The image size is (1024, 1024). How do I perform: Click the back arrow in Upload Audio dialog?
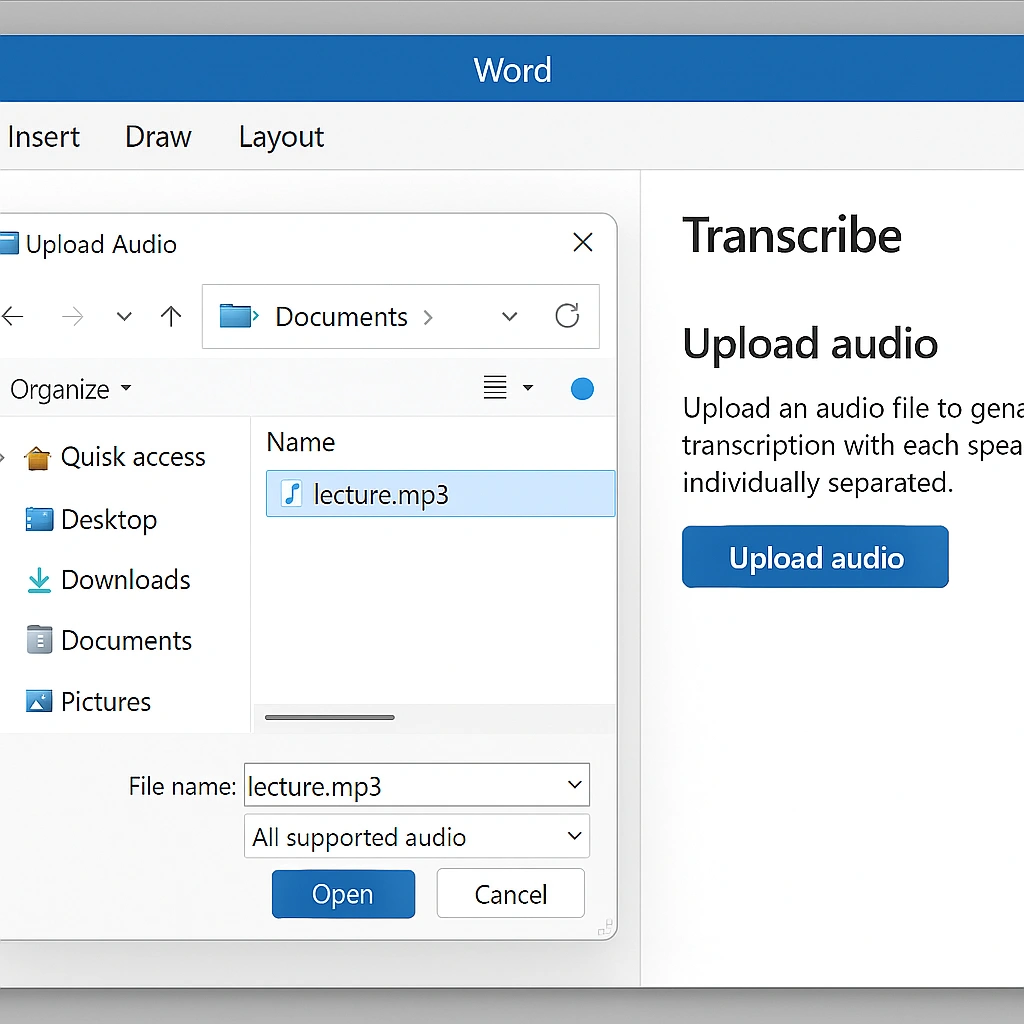click(13, 317)
